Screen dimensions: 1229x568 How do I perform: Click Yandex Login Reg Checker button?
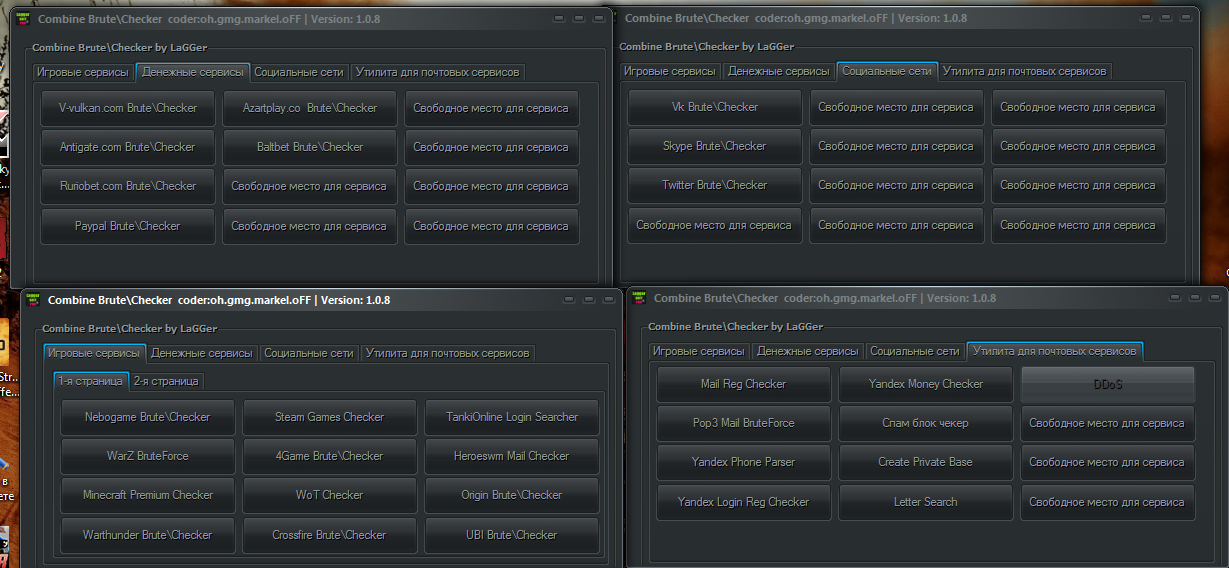click(x=744, y=502)
